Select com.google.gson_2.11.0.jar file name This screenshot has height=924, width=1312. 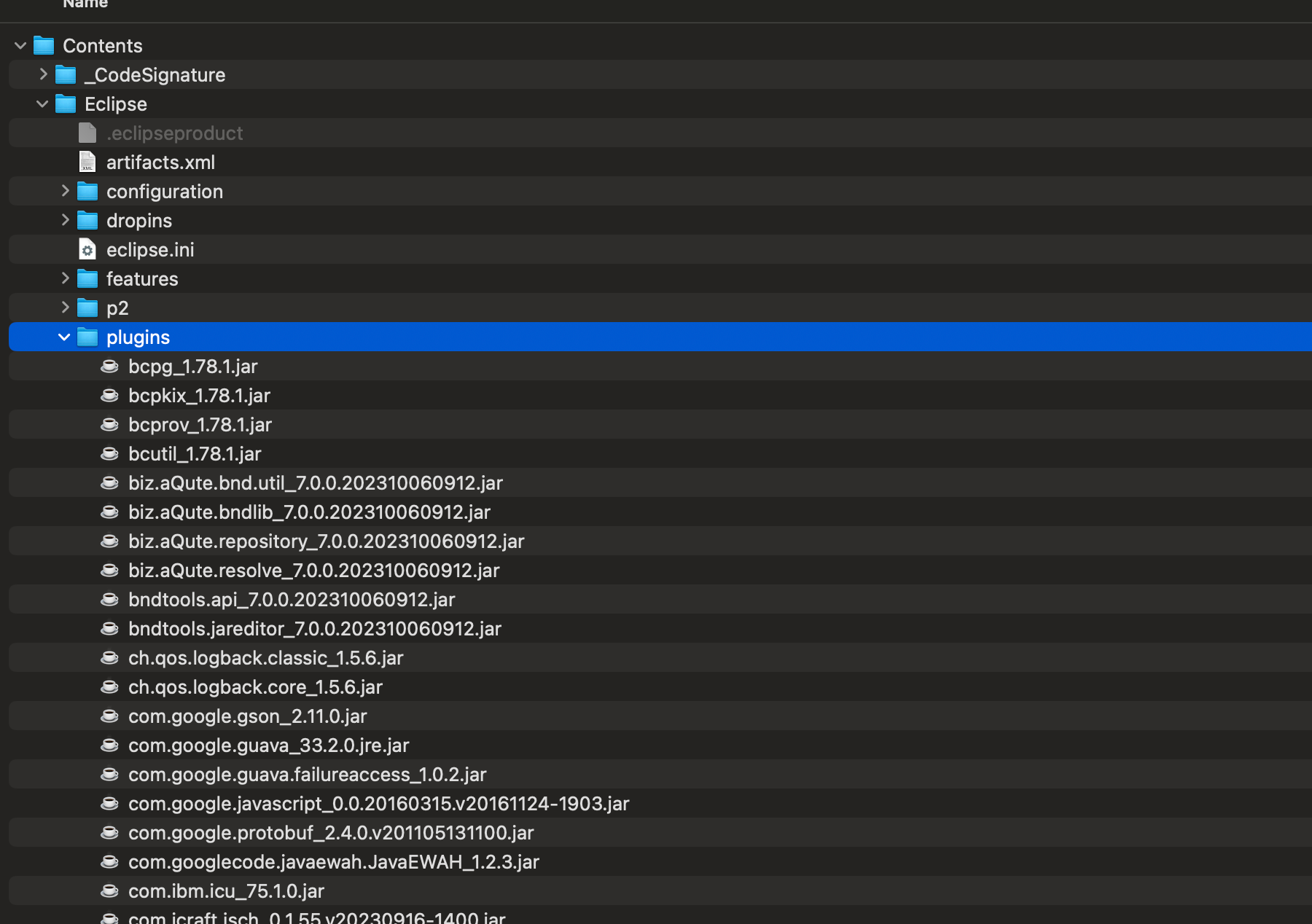pyautogui.click(x=248, y=716)
